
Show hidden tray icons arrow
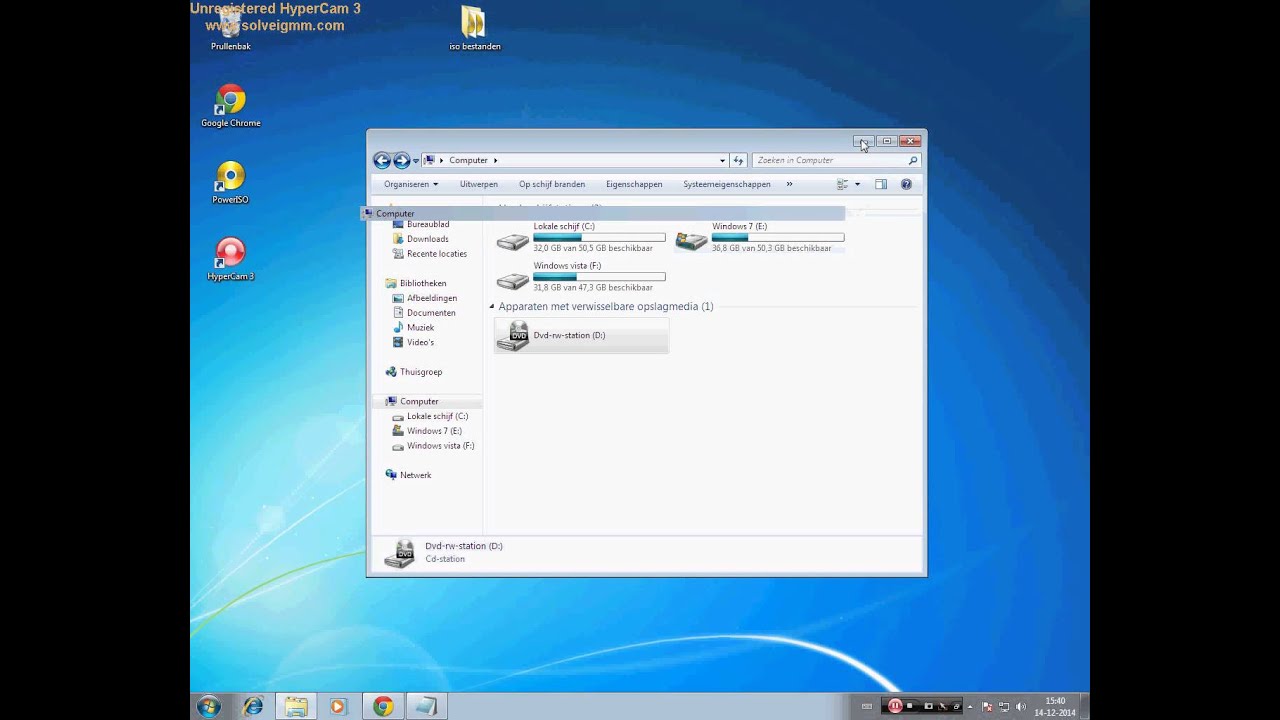970,707
